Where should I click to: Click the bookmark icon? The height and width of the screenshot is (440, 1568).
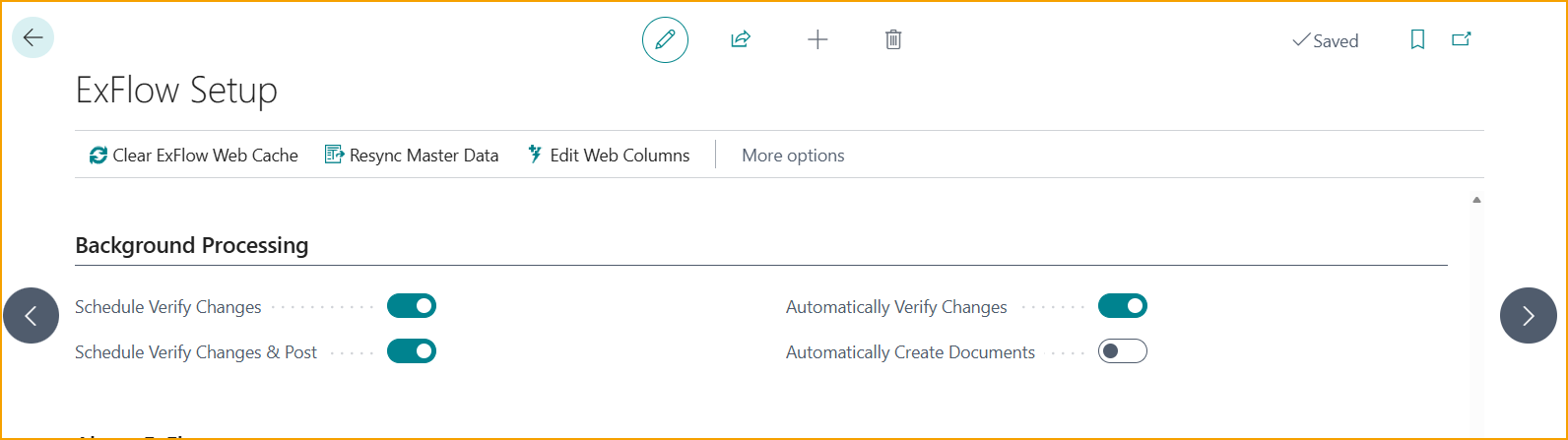tap(1417, 39)
